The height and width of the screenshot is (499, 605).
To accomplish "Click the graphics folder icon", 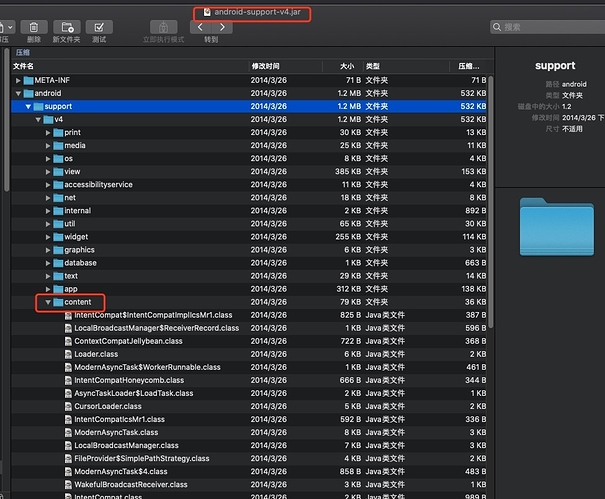I will pos(58,250).
